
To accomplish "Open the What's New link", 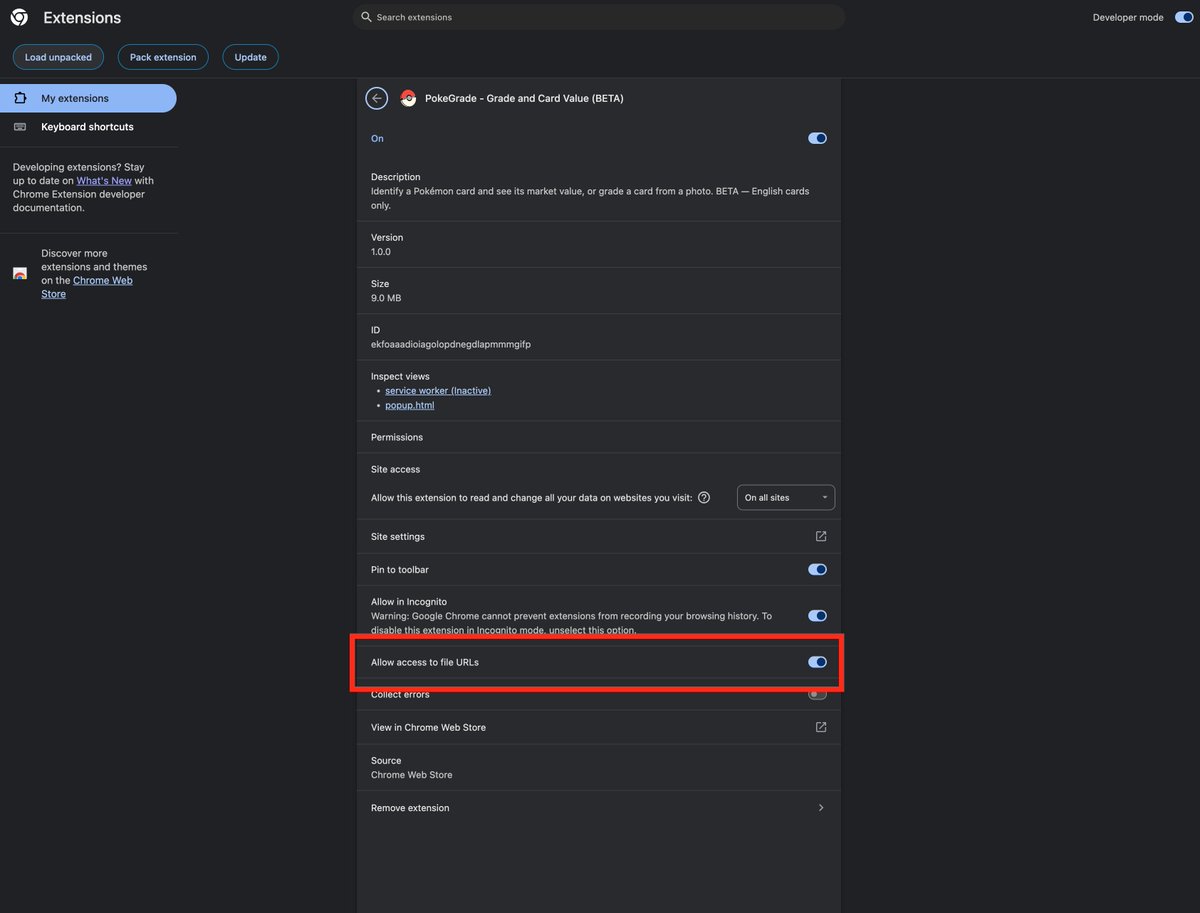I will click(x=104, y=180).
